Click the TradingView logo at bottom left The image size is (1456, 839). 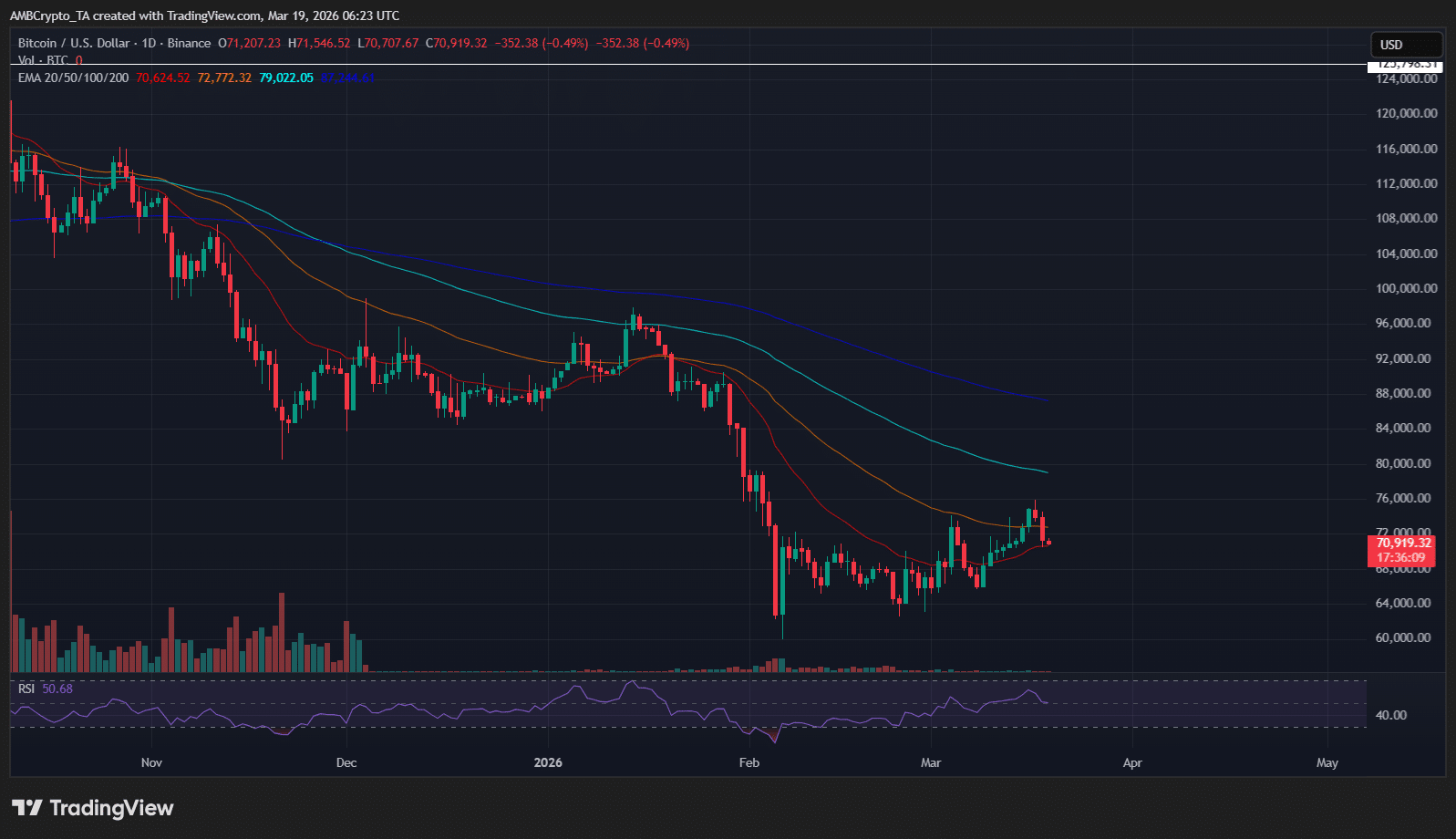(92, 808)
